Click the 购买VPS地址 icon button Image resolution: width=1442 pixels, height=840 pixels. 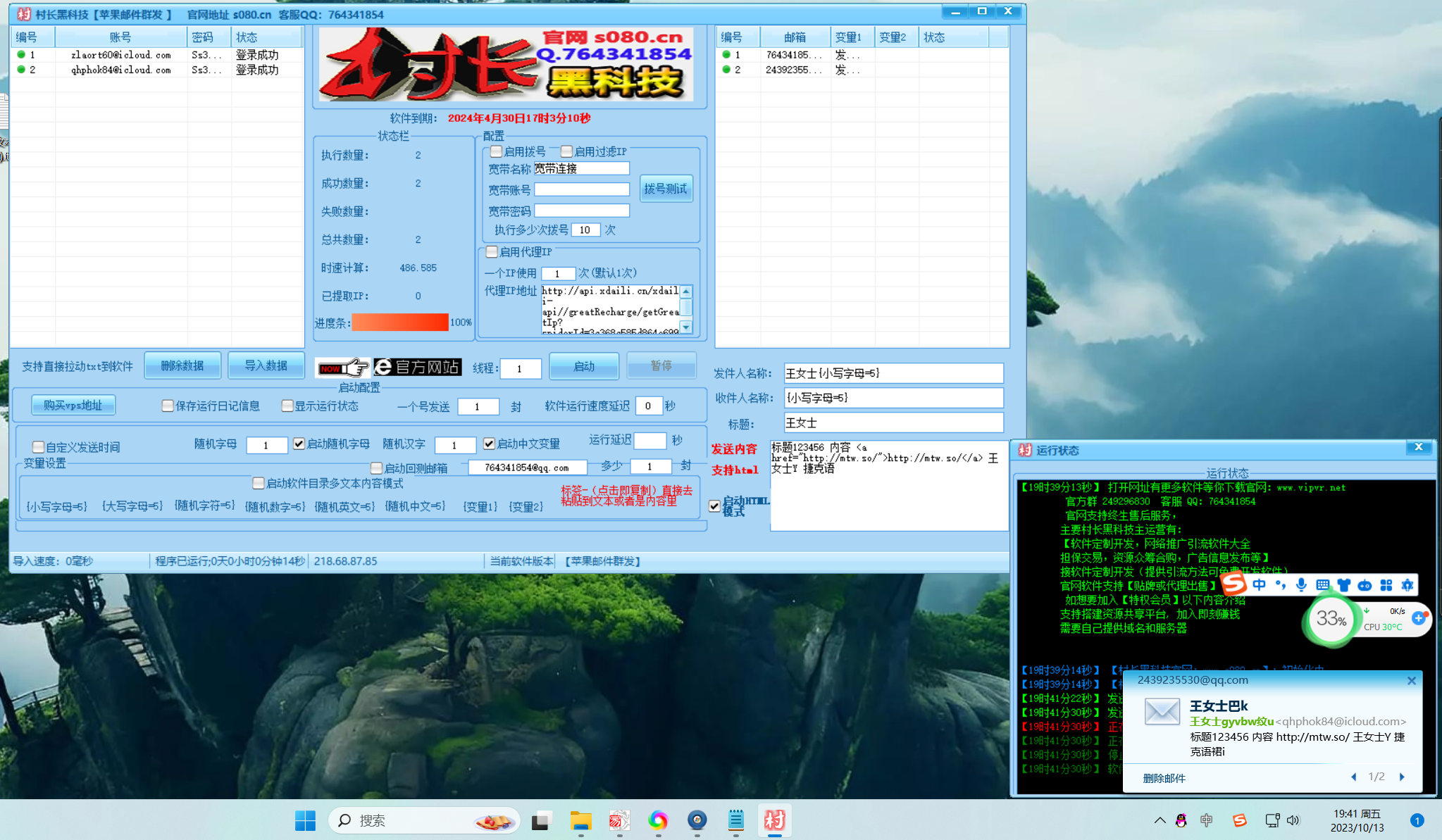[x=74, y=404]
